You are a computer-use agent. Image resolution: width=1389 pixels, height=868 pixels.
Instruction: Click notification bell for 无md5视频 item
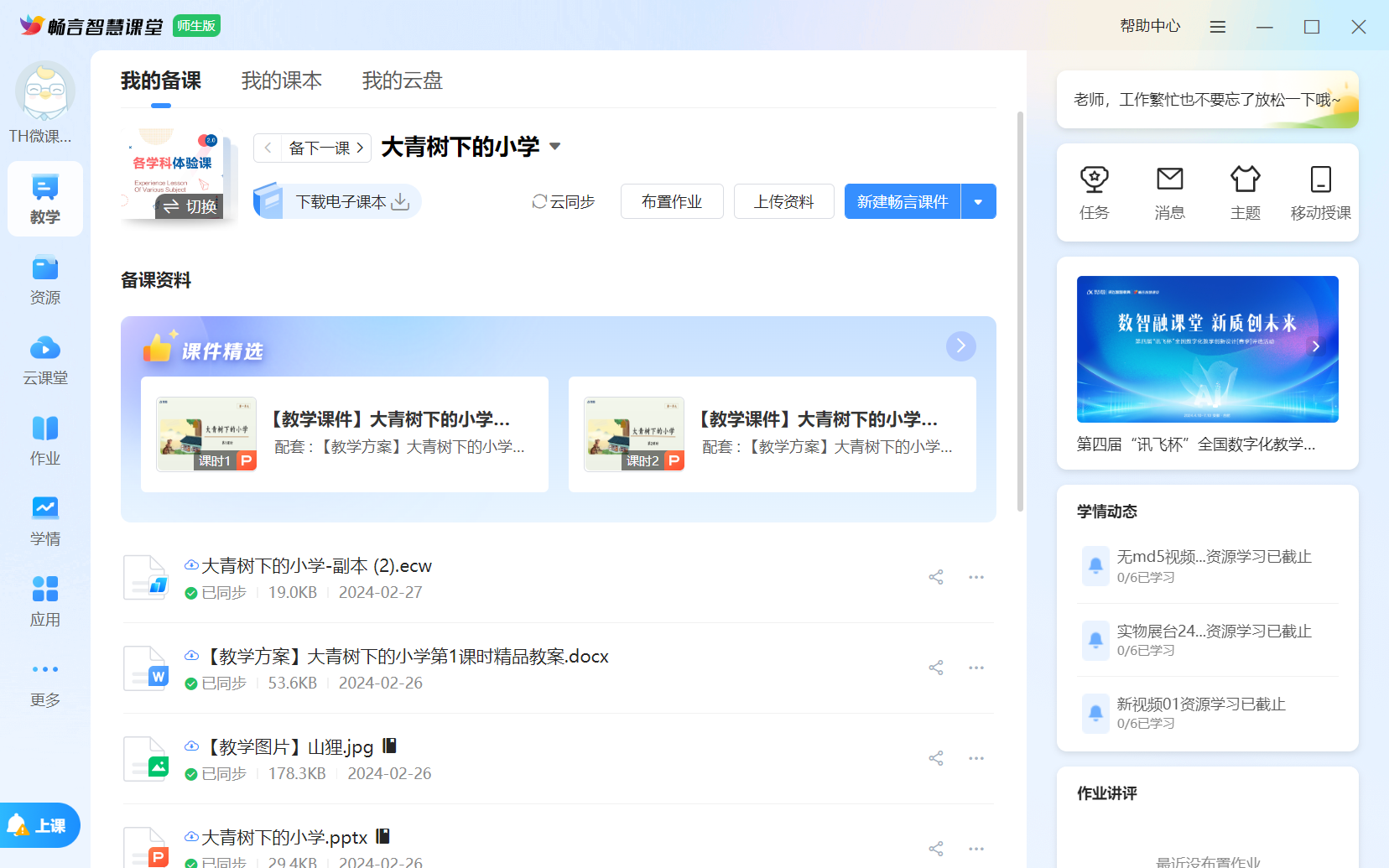point(1095,565)
